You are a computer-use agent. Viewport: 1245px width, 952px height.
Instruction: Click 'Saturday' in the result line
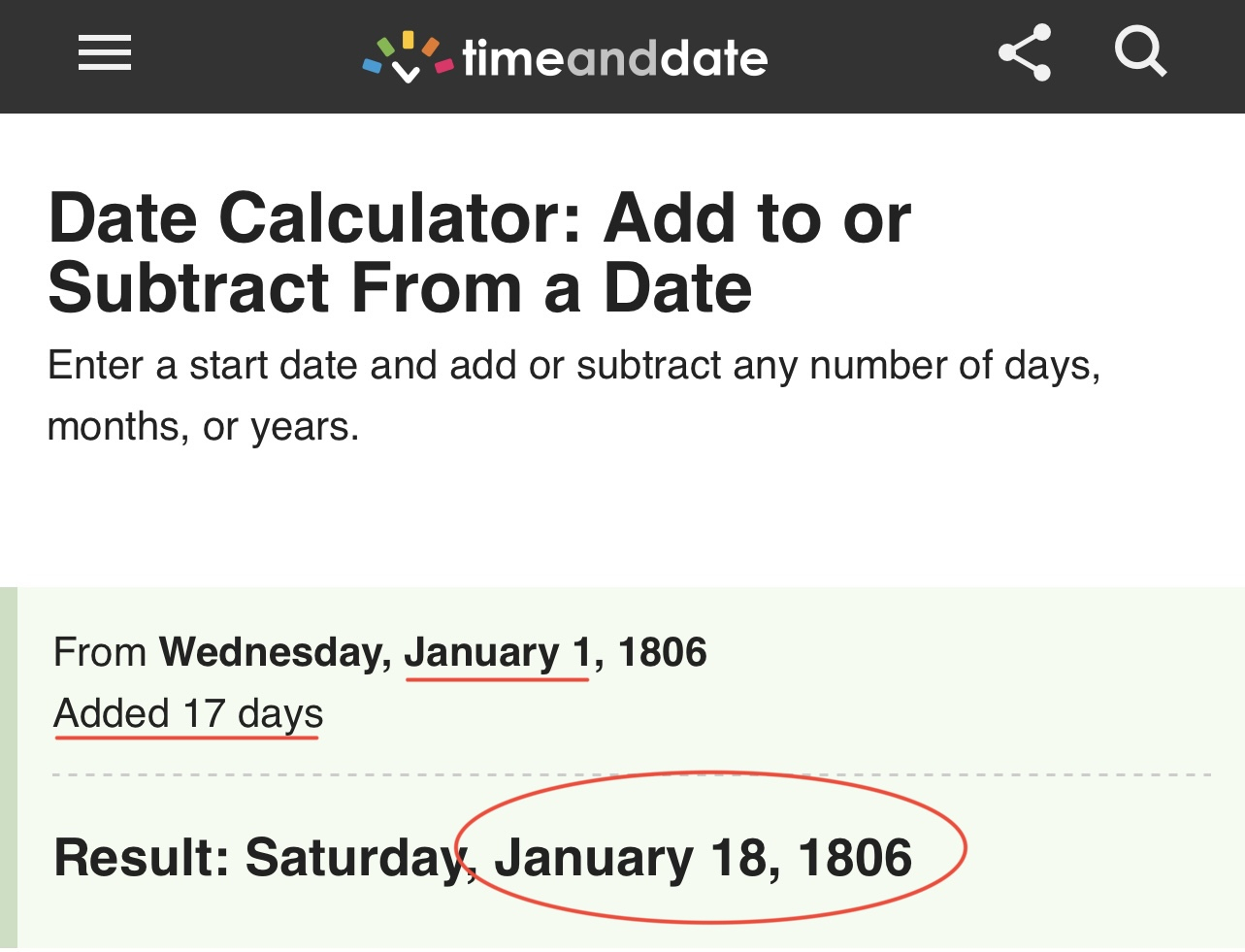(355, 858)
